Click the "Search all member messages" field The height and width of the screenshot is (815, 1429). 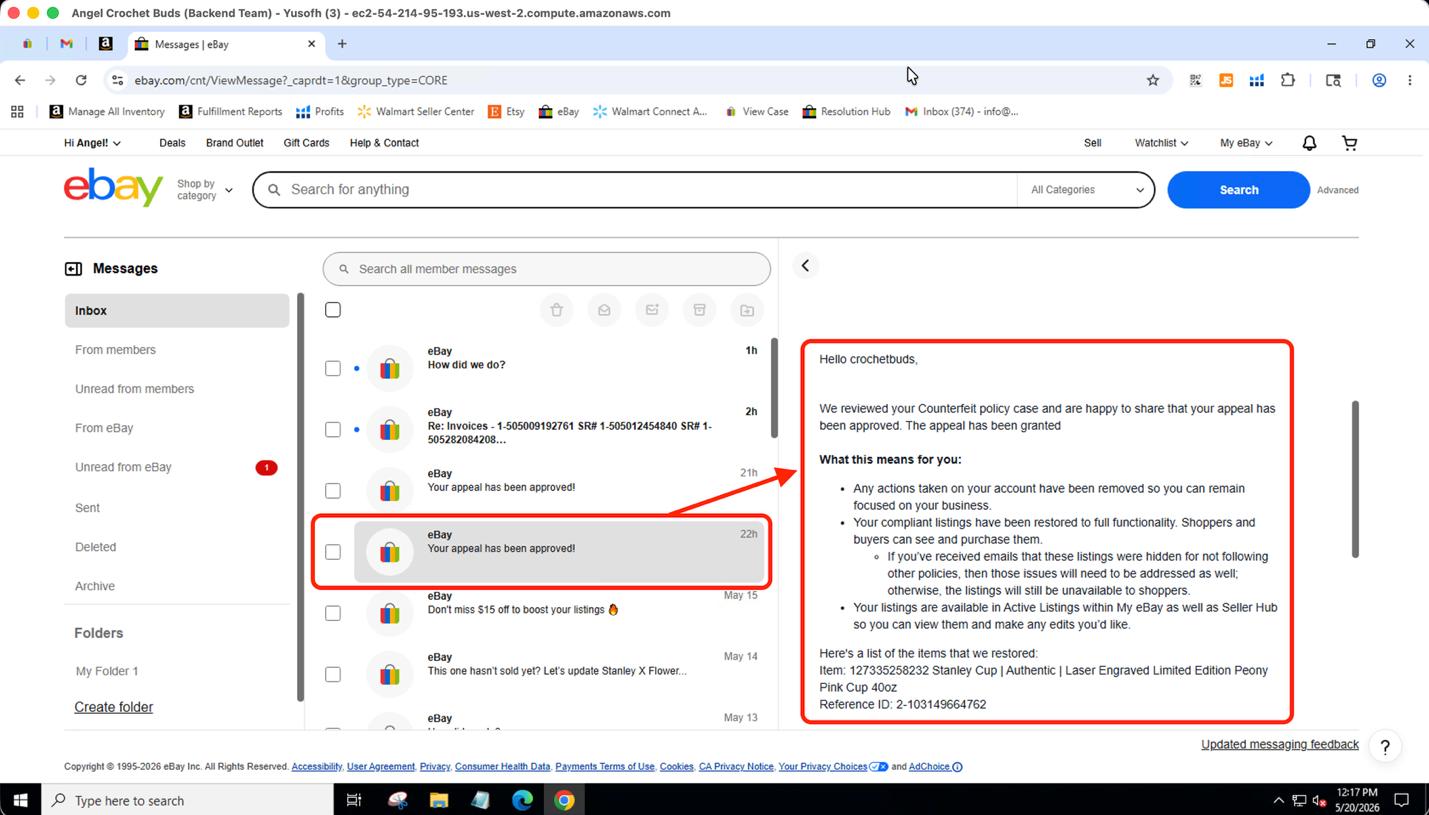[547, 269]
